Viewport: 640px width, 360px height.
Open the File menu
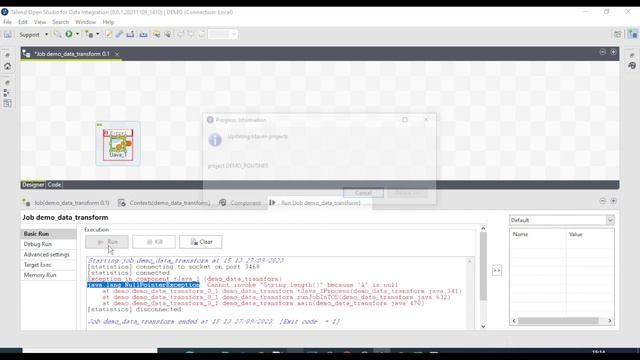tap(7, 22)
